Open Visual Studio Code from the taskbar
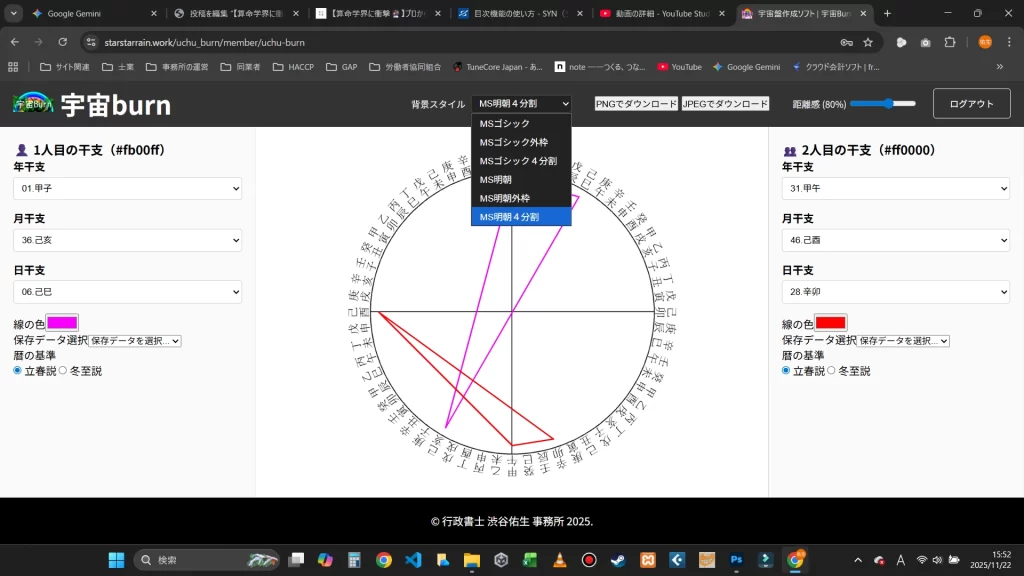The width and height of the screenshot is (1024, 576). click(413, 560)
